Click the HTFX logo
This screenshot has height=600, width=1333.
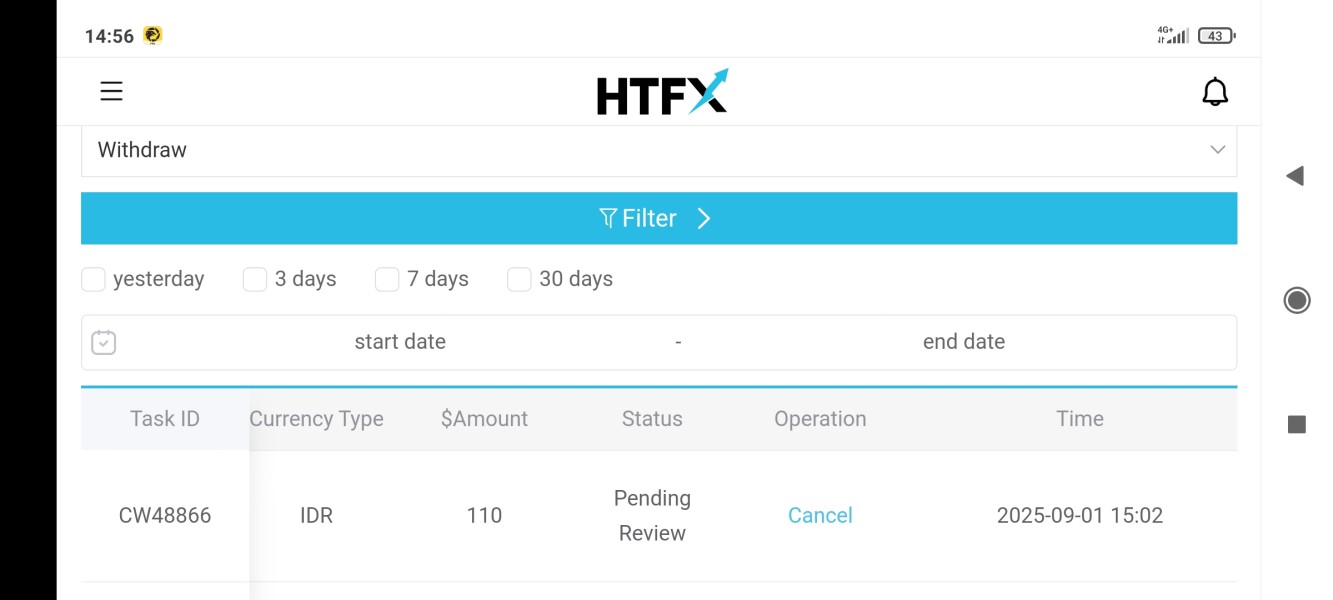662,93
